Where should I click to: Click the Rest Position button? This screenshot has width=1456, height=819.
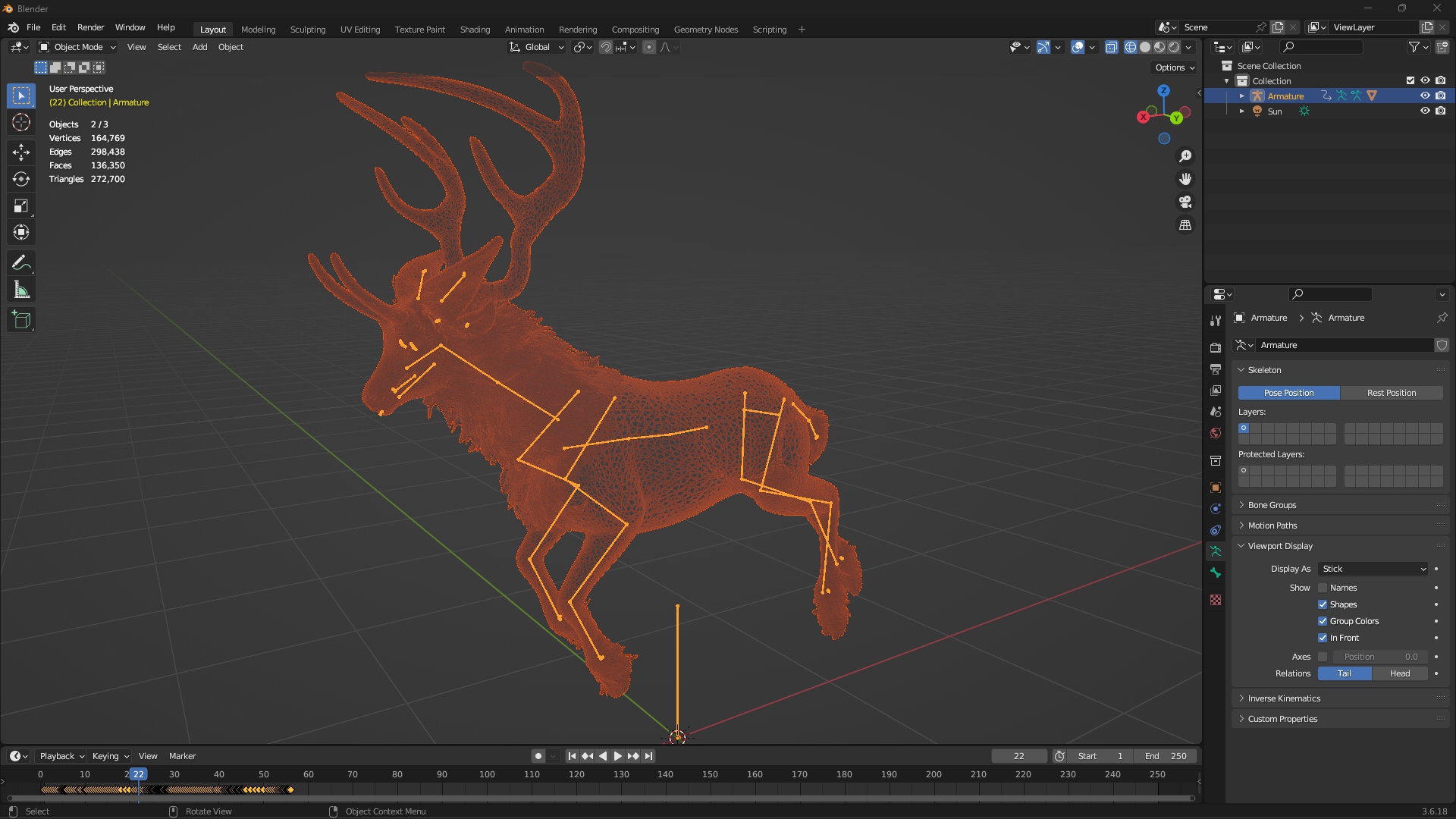click(1391, 393)
